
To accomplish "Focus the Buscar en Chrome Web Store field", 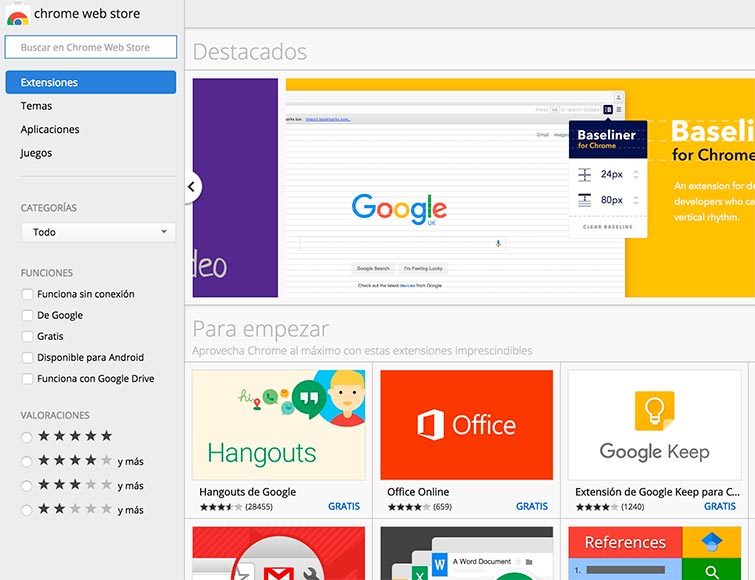I will [91, 47].
